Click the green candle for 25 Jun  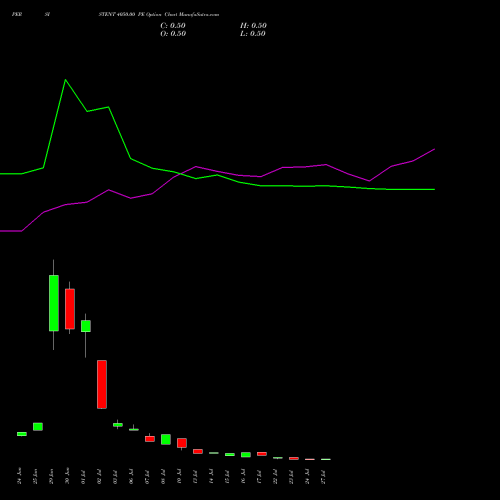38,427
